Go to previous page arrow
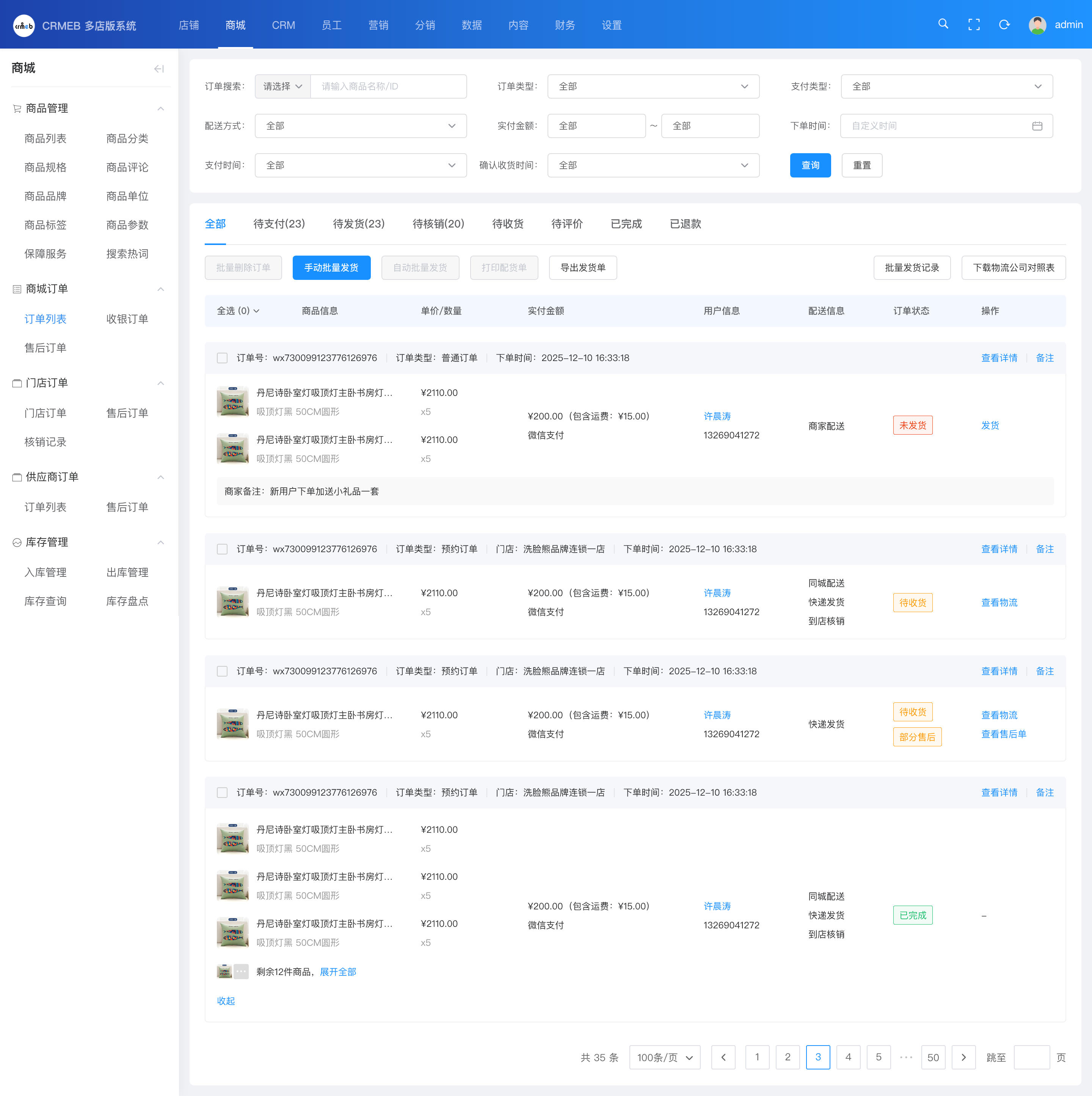This screenshot has width=1092, height=1096. pyautogui.click(x=723, y=1057)
